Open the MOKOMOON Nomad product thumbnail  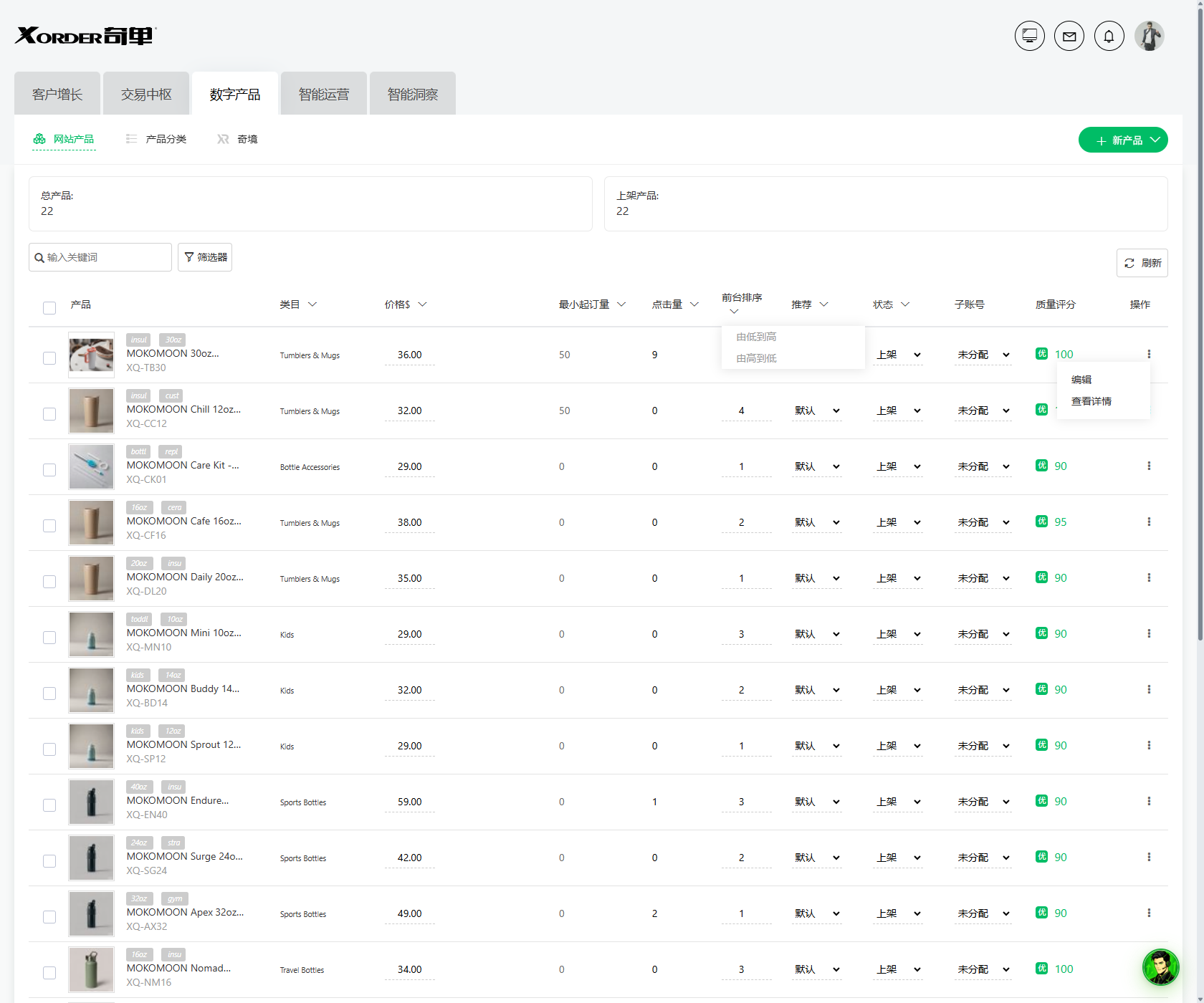pyautogui.click(x=92, y=969)
